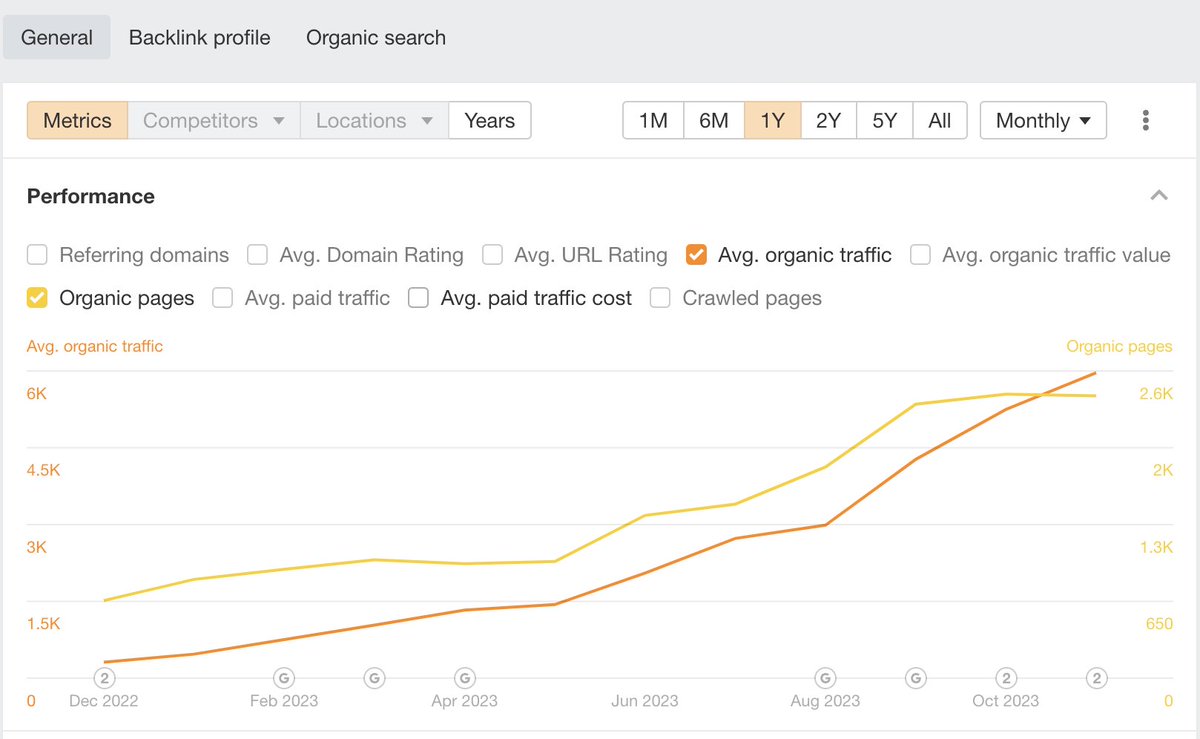Open the Organic search tab

(x=375, y=37)
